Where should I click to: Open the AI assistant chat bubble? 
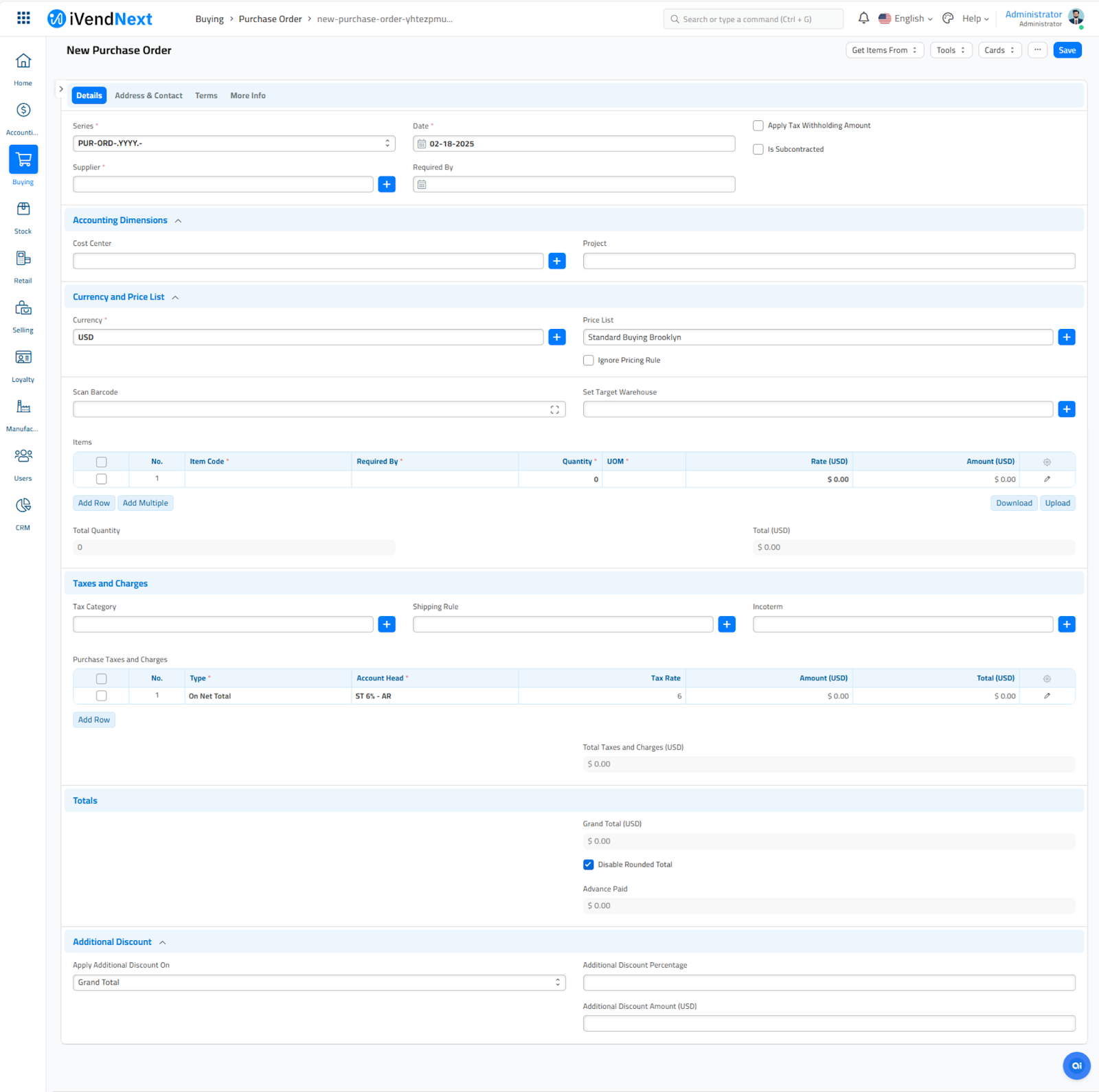click(x=1076, y=1066)
